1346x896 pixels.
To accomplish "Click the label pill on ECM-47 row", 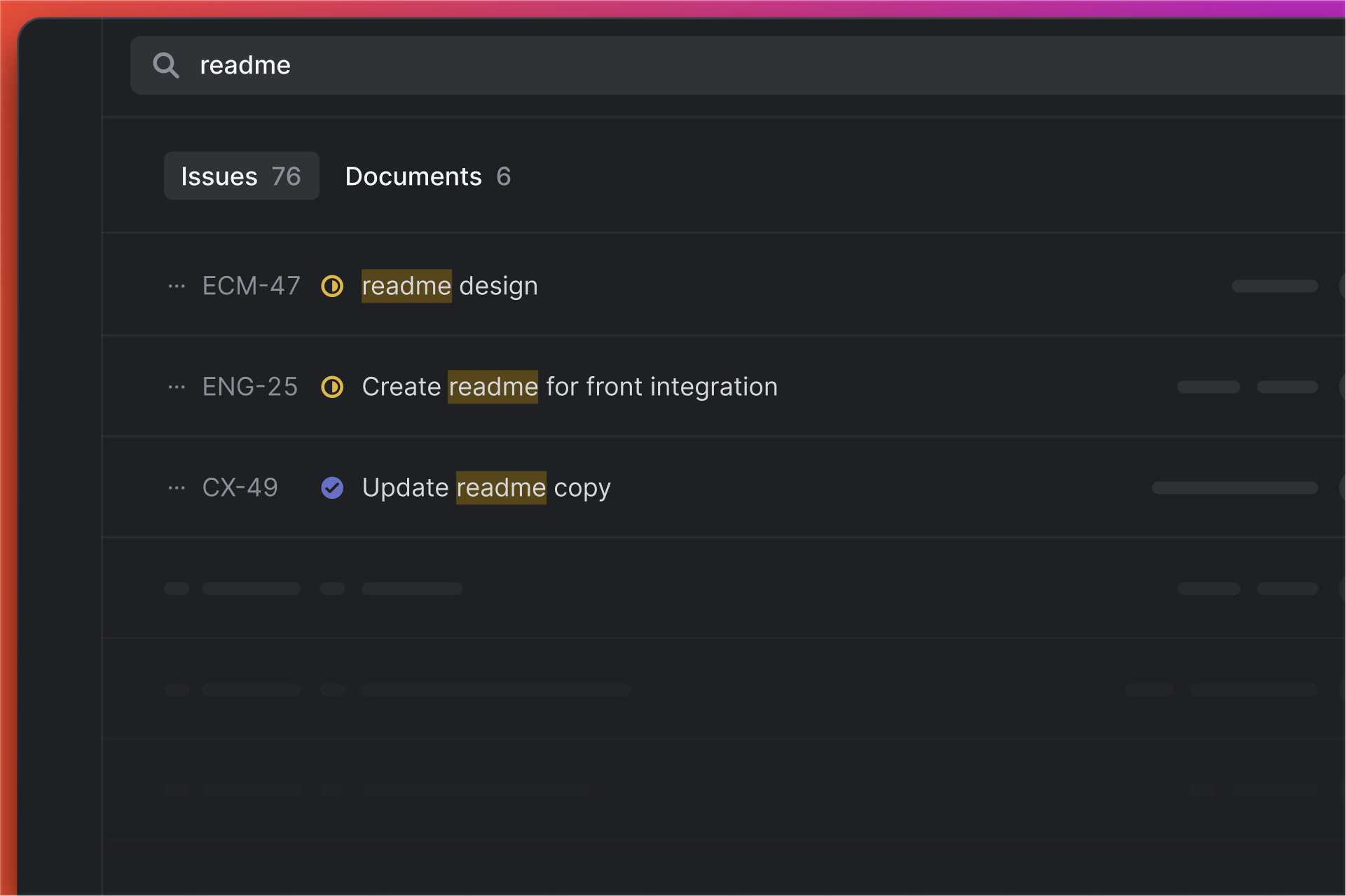I will (x=1275, y=286).
